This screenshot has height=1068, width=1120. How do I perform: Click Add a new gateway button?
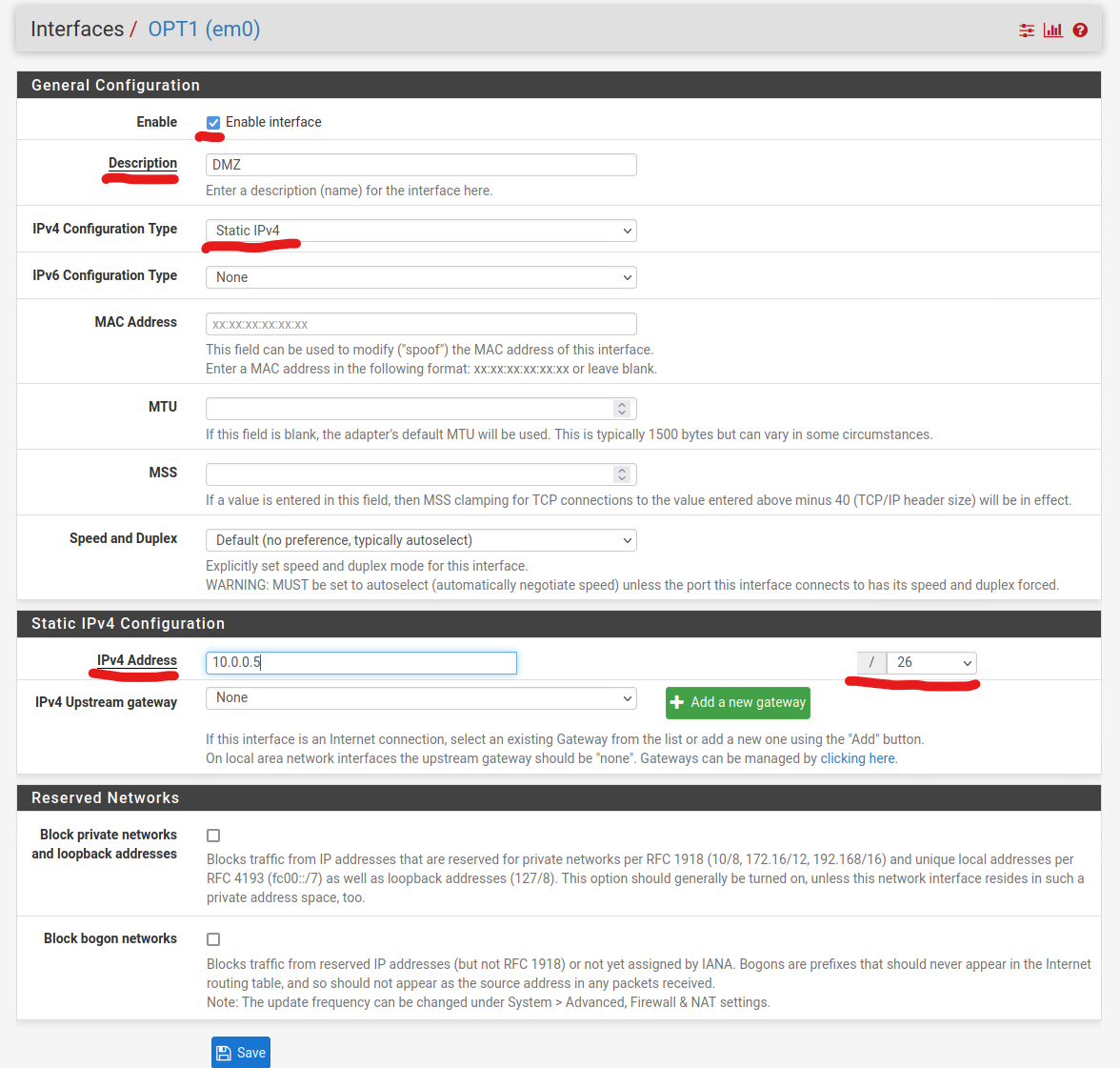click(738, 703)
